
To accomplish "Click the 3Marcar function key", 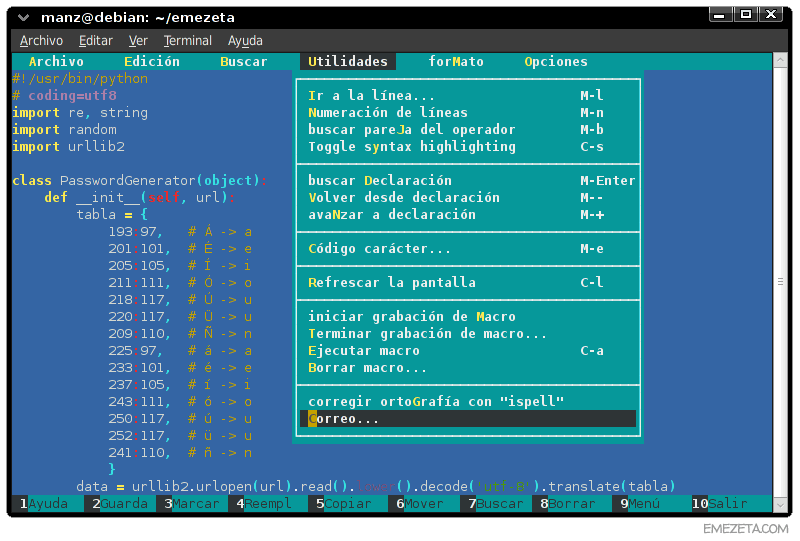I will [192, 504].
